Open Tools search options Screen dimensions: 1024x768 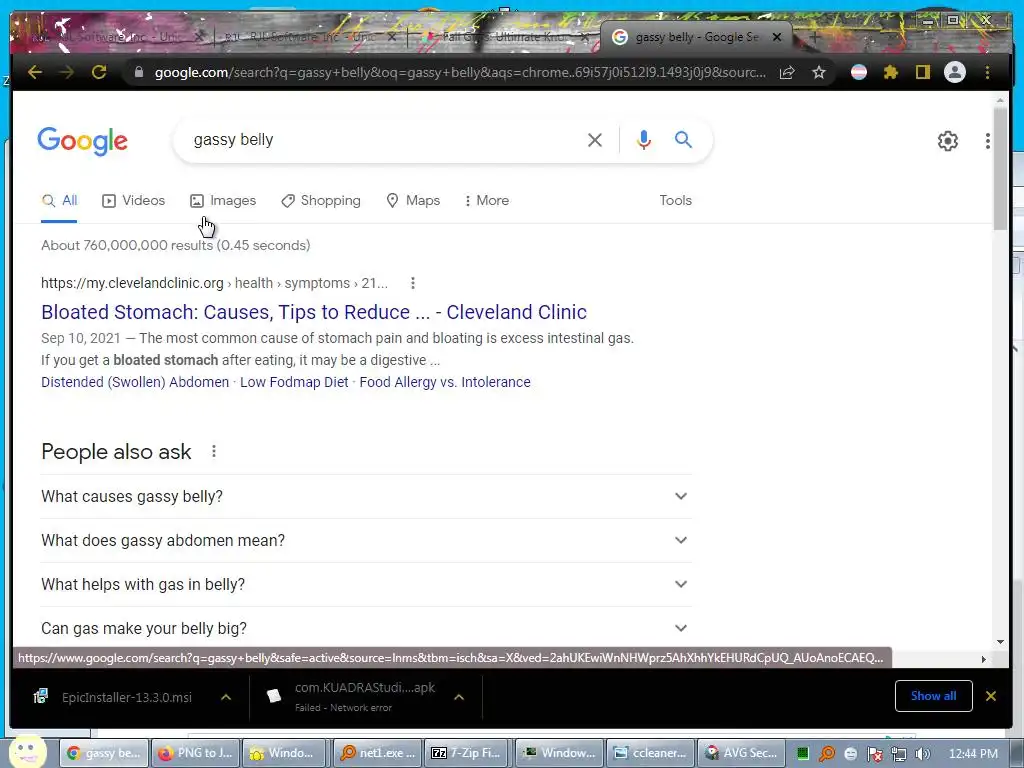(x=675, y=200)
